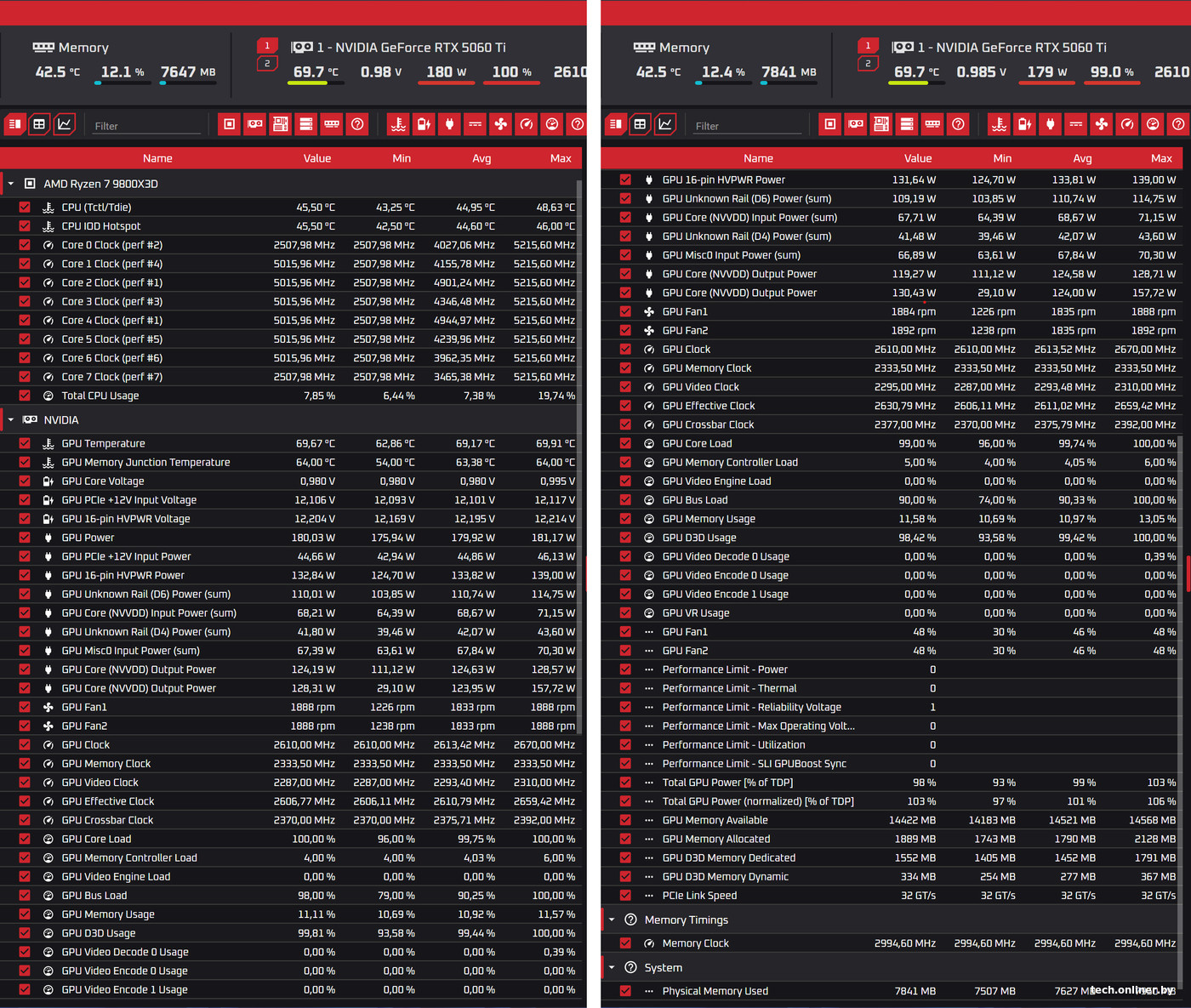The image size is (1191, 1008).
Task: Filter storage drive sensors in left panel toolbar
Action: 306,124
